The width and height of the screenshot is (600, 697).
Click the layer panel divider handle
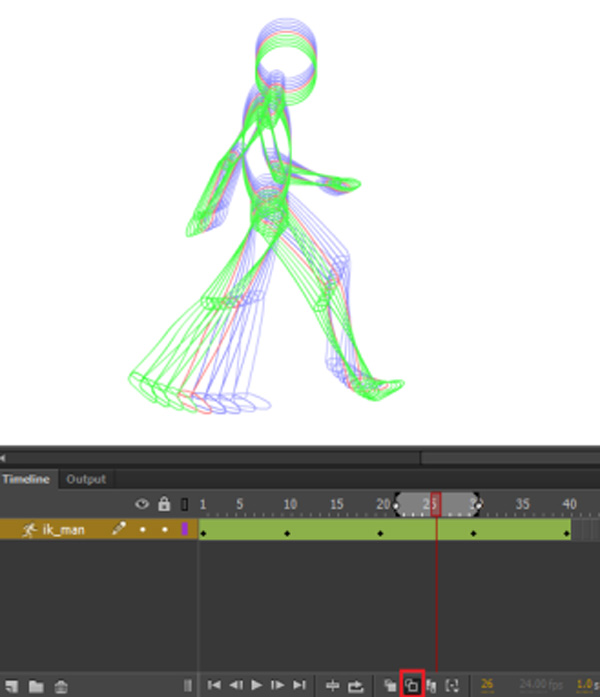click(x=188, y=685)
